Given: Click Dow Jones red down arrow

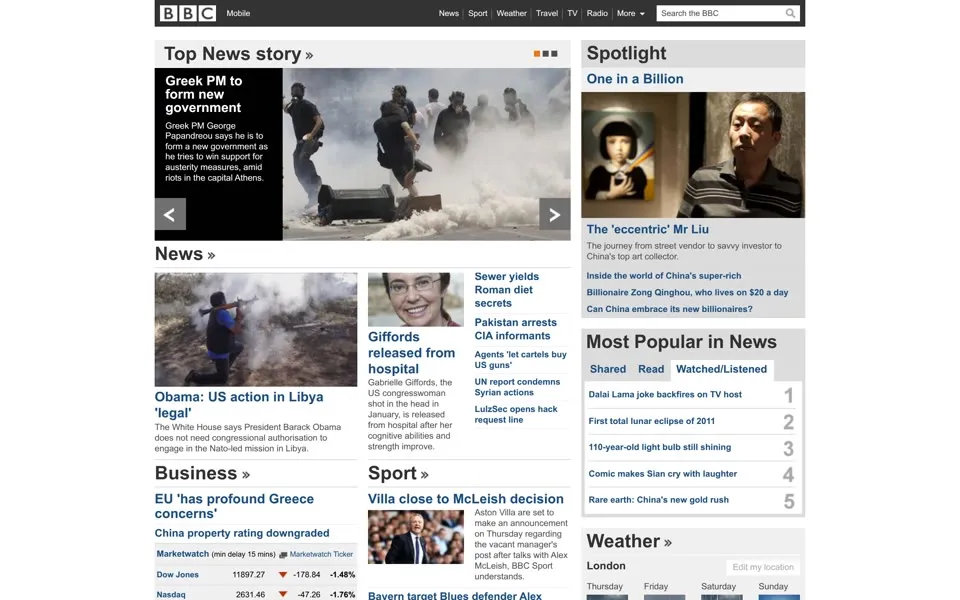Looking at the screenshot, I should 283,575.
